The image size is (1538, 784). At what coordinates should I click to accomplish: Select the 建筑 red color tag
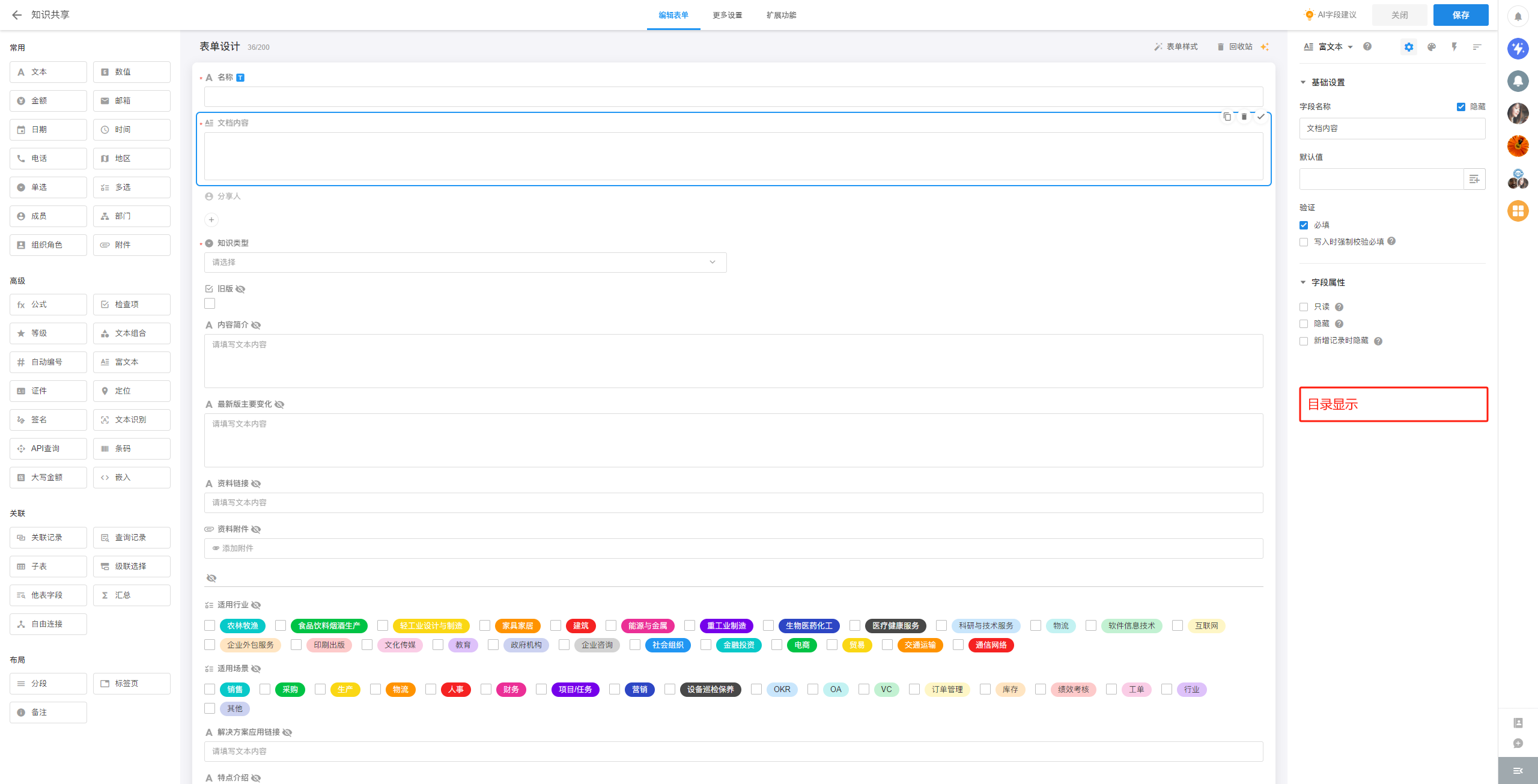click(x=580, y=626)
